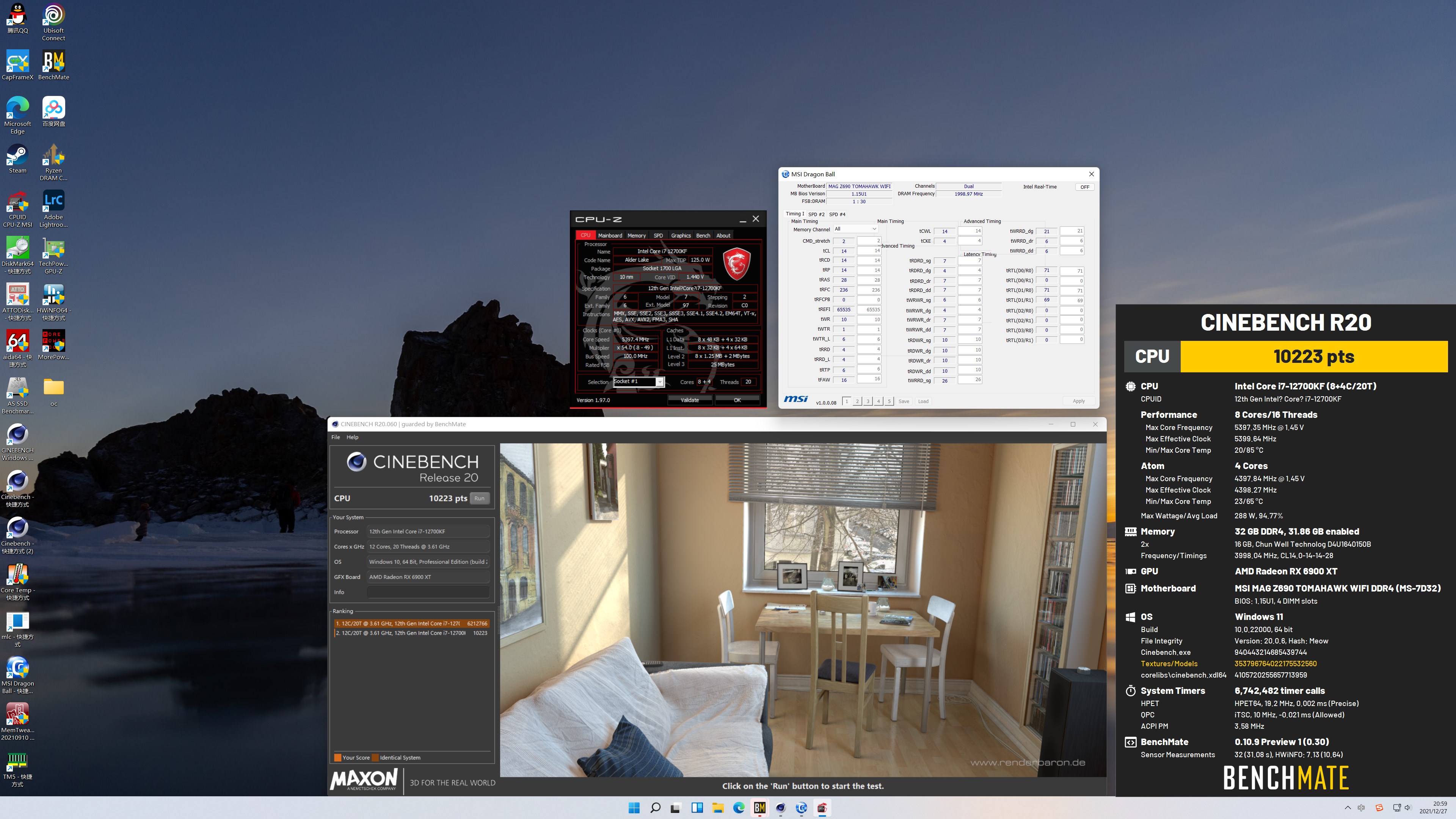
Task: Switch to the Bench tab in CPU-Z
Action: pyautogui.click(x=703, y=235)
